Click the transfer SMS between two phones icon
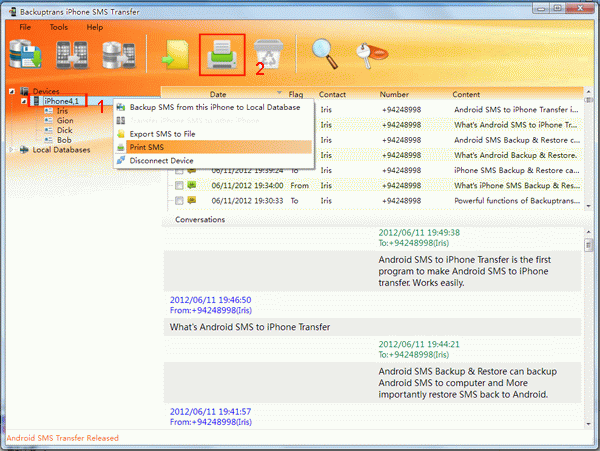 coord(72,55)
